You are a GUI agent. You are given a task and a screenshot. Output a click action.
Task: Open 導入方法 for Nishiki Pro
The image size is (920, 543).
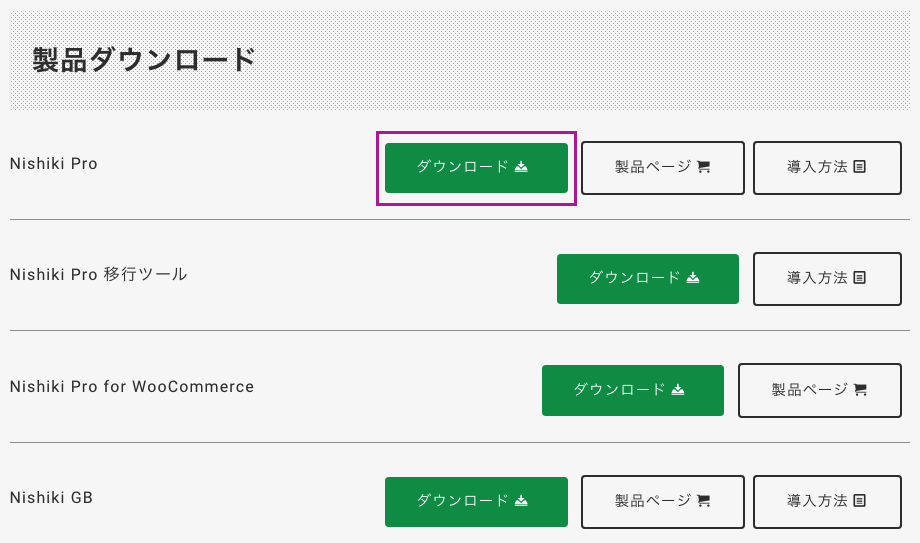coord(827,168)
